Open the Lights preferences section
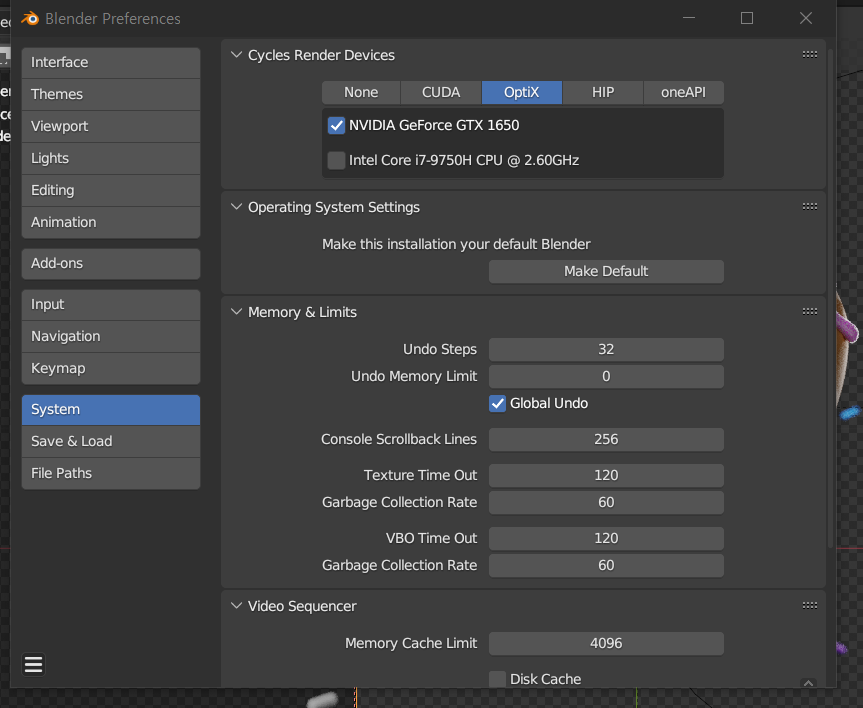This screenshot has height=708, width=863. 111,158
